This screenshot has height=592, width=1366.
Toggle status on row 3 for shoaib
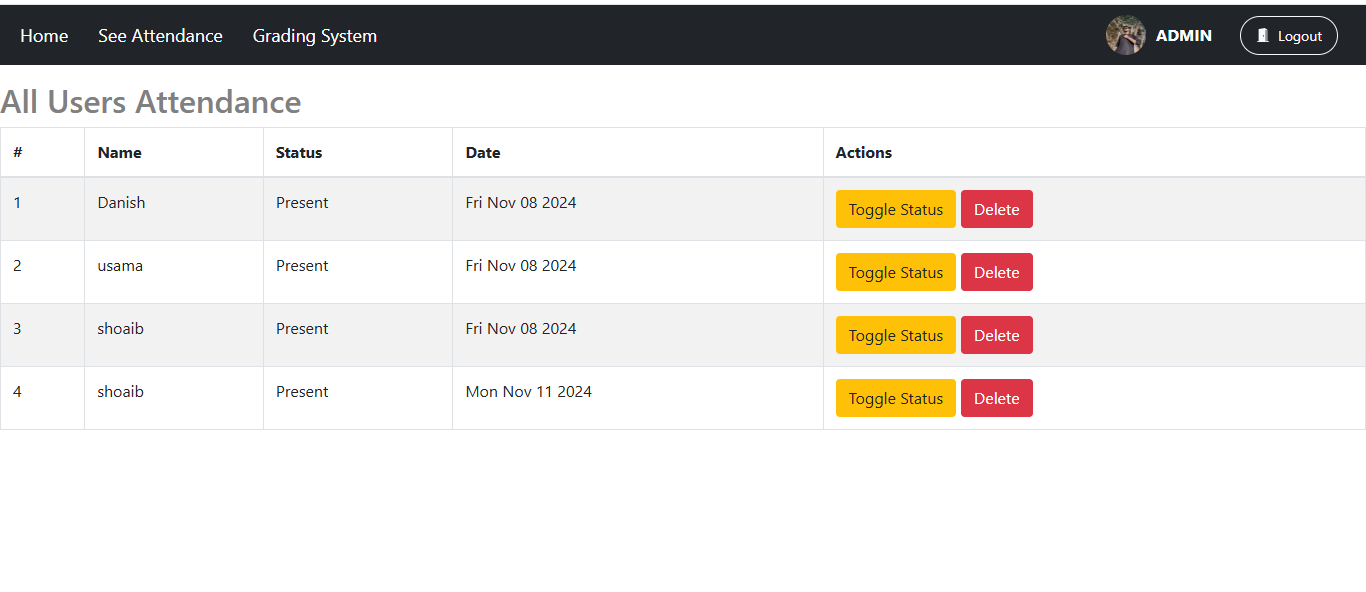click(895, 335)
